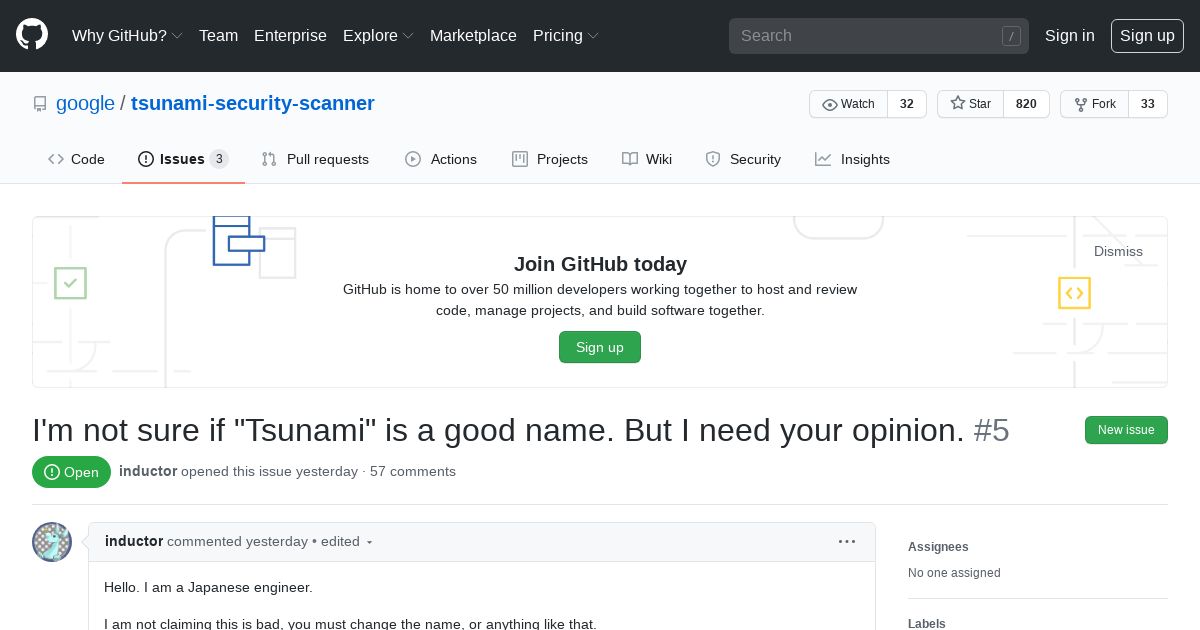Image resolution: width=1200 pixels, height=630 pixels.
Task: Create a New issue
Action: pyautogui.click(x=1126, y=430)
